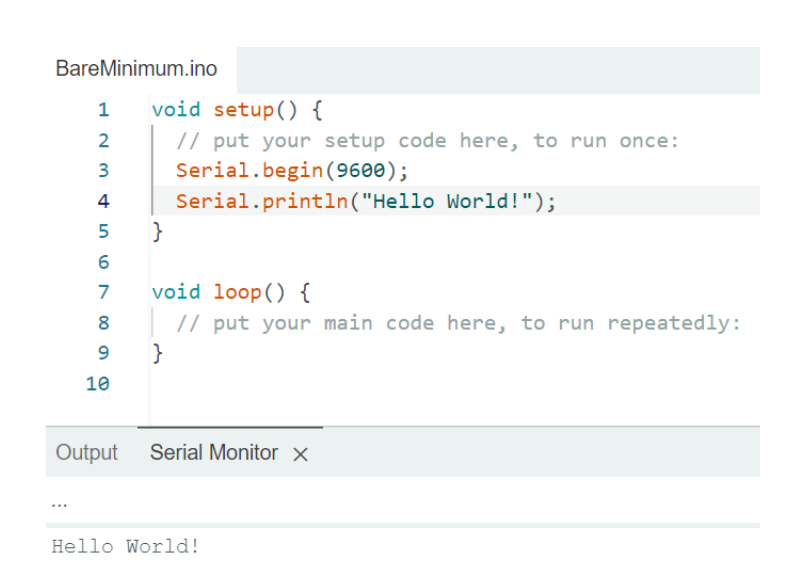The image size is (812, 569).
Task: Click empty line 6 in editor
Action: pyautogui.click(x=456, y=262)
